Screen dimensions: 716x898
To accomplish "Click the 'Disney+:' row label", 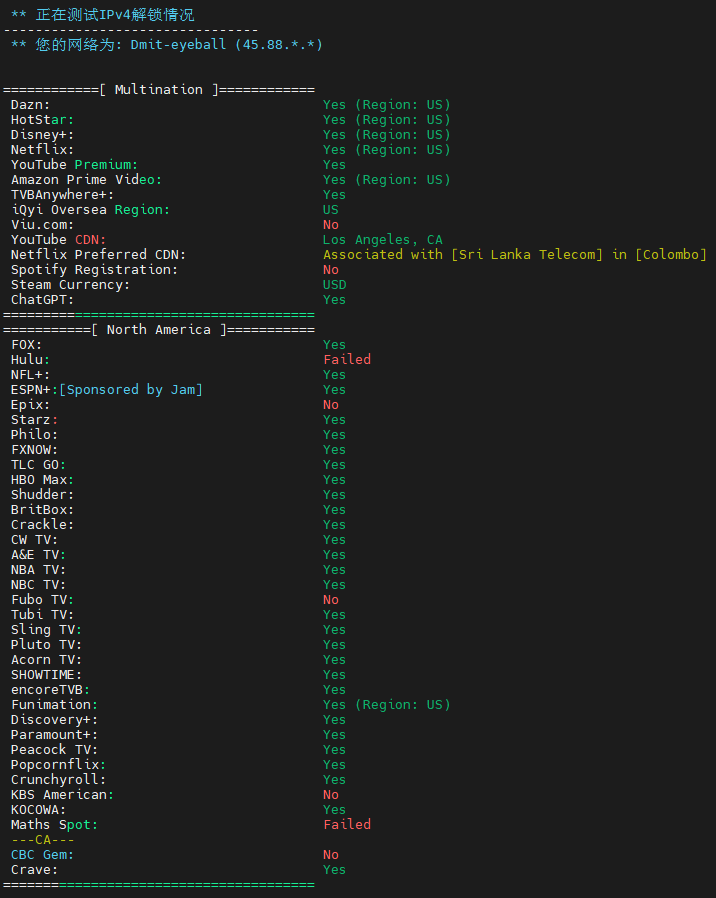I will 42,135.
